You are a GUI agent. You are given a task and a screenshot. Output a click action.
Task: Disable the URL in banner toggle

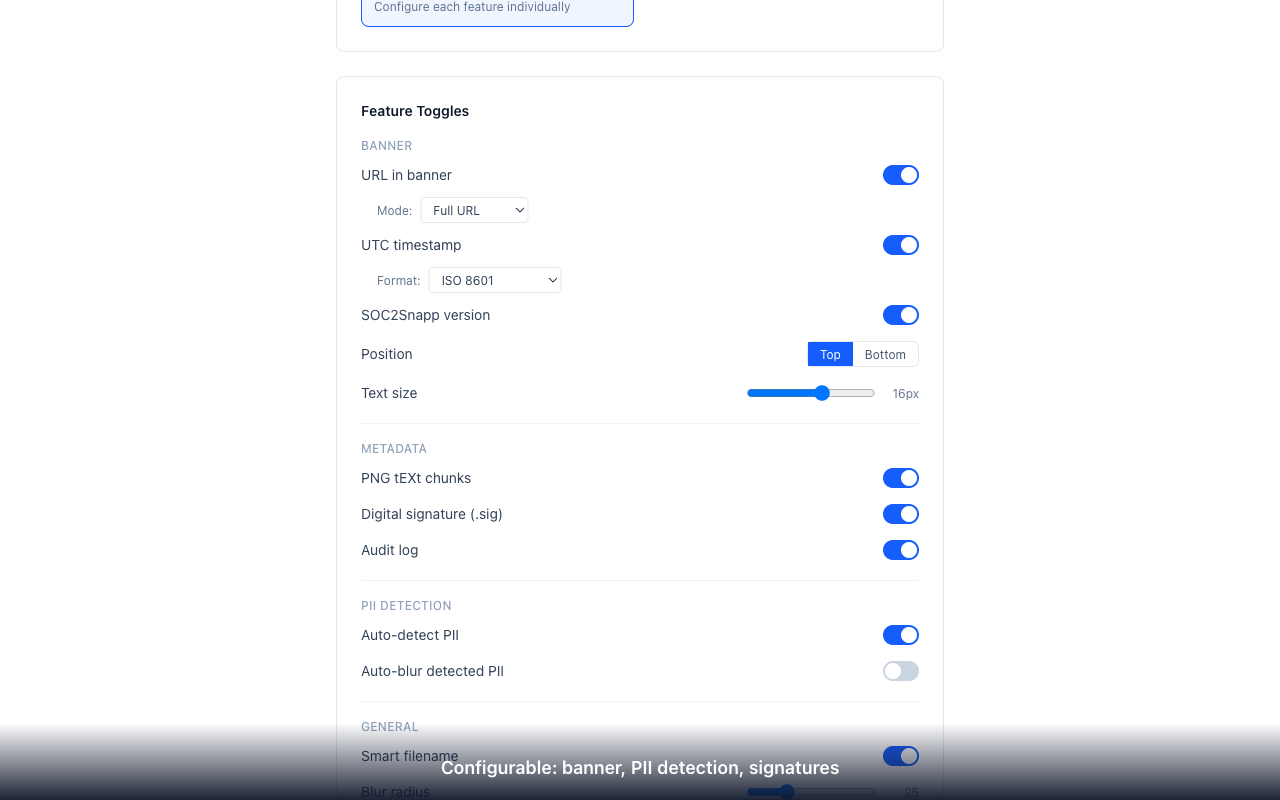(900, 174)
